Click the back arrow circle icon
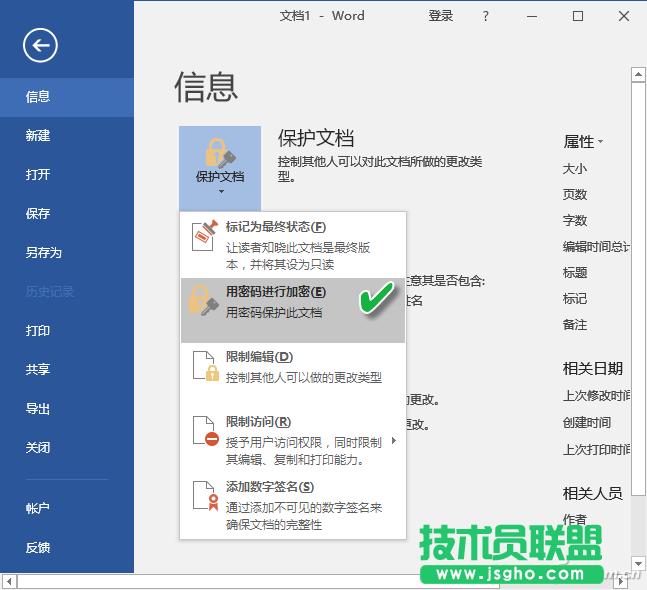 tap(40, 44)
